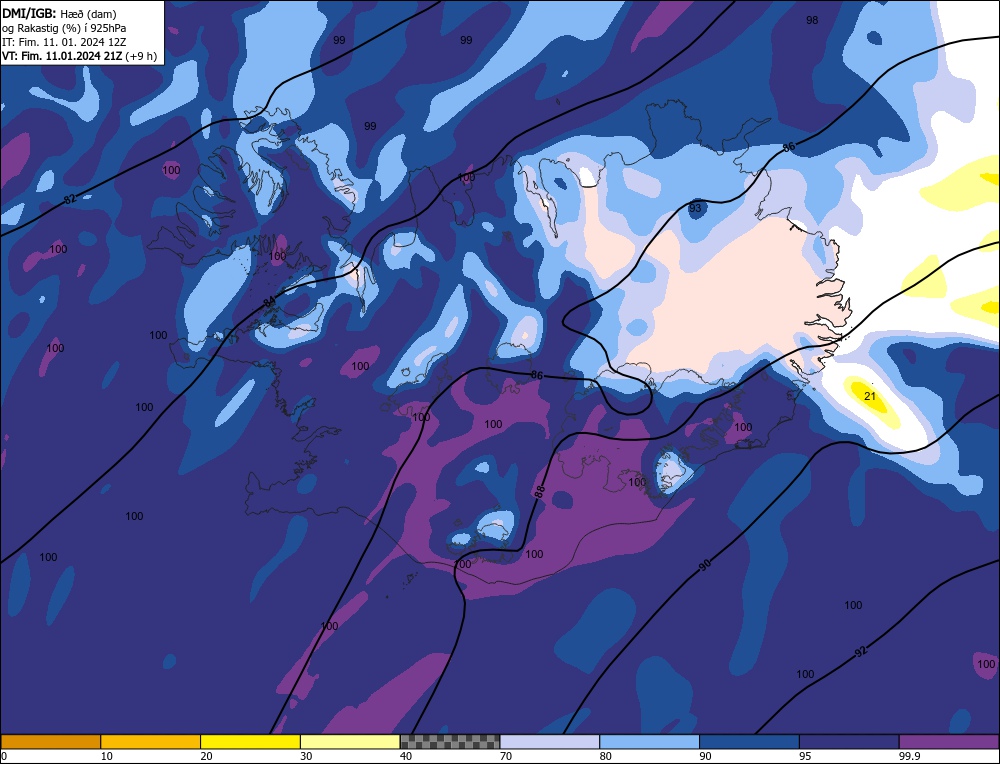The image size is (1000, 764).
Task: Click the '80' tick label on legend
Action: (x=605, y=756)
